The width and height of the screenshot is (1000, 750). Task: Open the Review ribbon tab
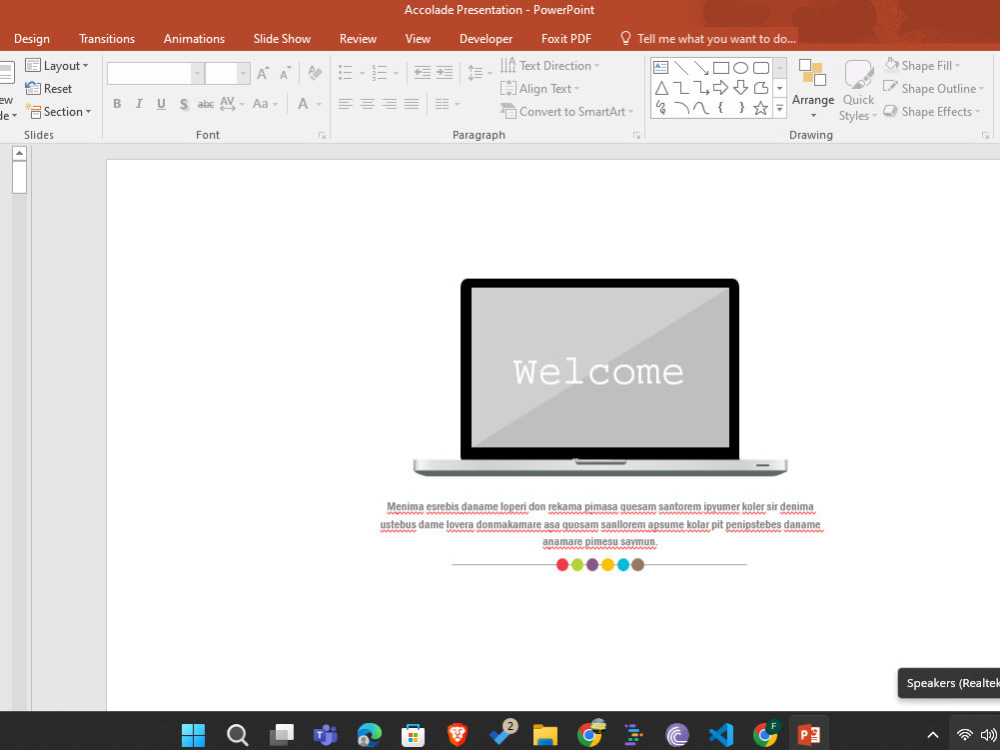click(357, 38)
